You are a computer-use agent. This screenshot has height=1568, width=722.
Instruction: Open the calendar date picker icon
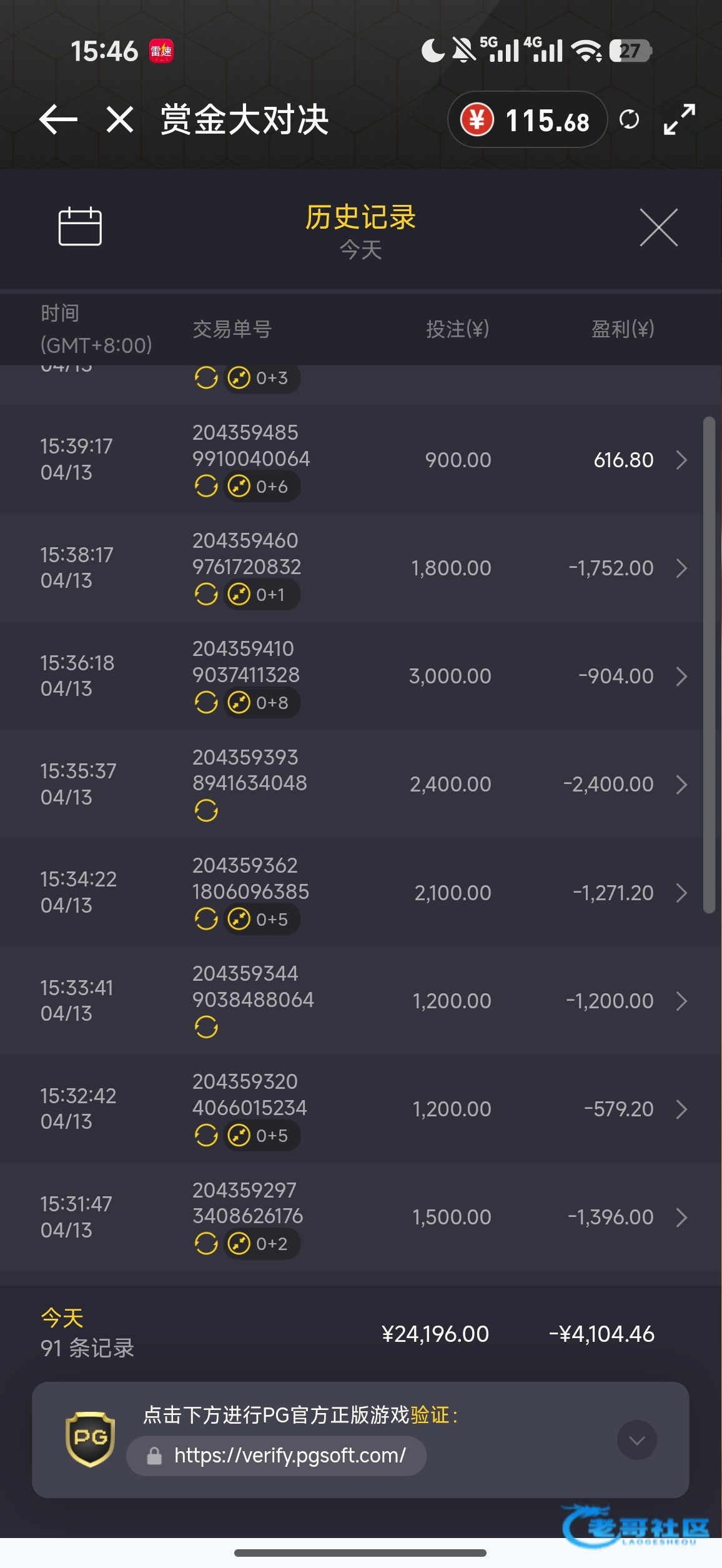(80, 226)
